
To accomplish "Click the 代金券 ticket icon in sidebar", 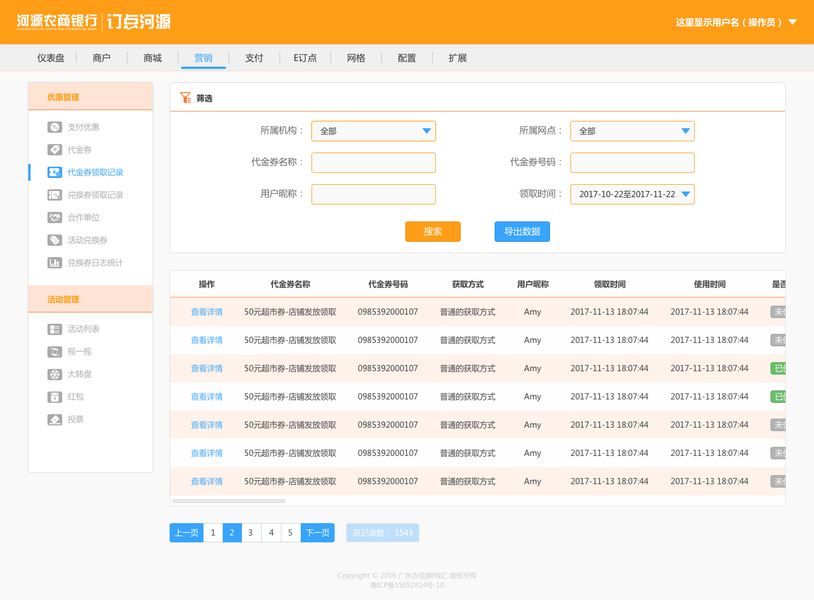I will click(x=55, y=149).
